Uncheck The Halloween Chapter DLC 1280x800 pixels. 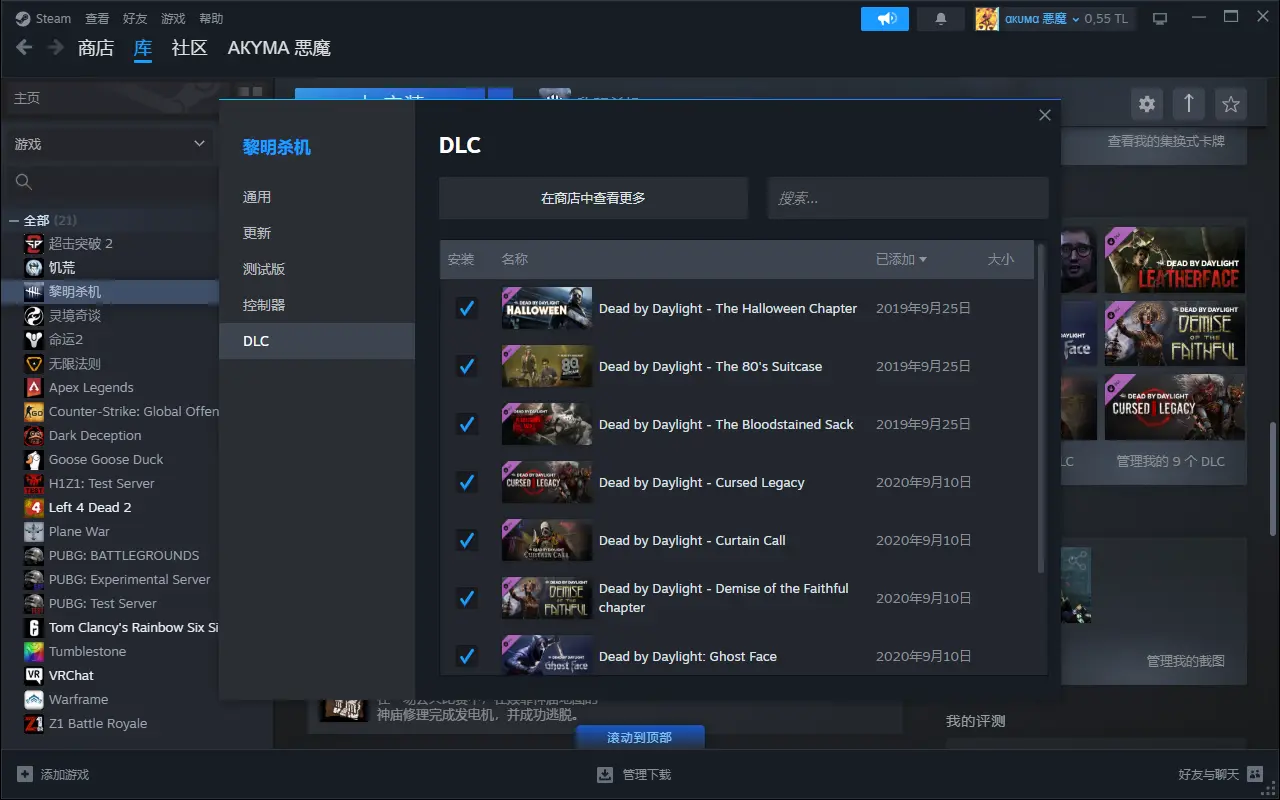(466, 308)
